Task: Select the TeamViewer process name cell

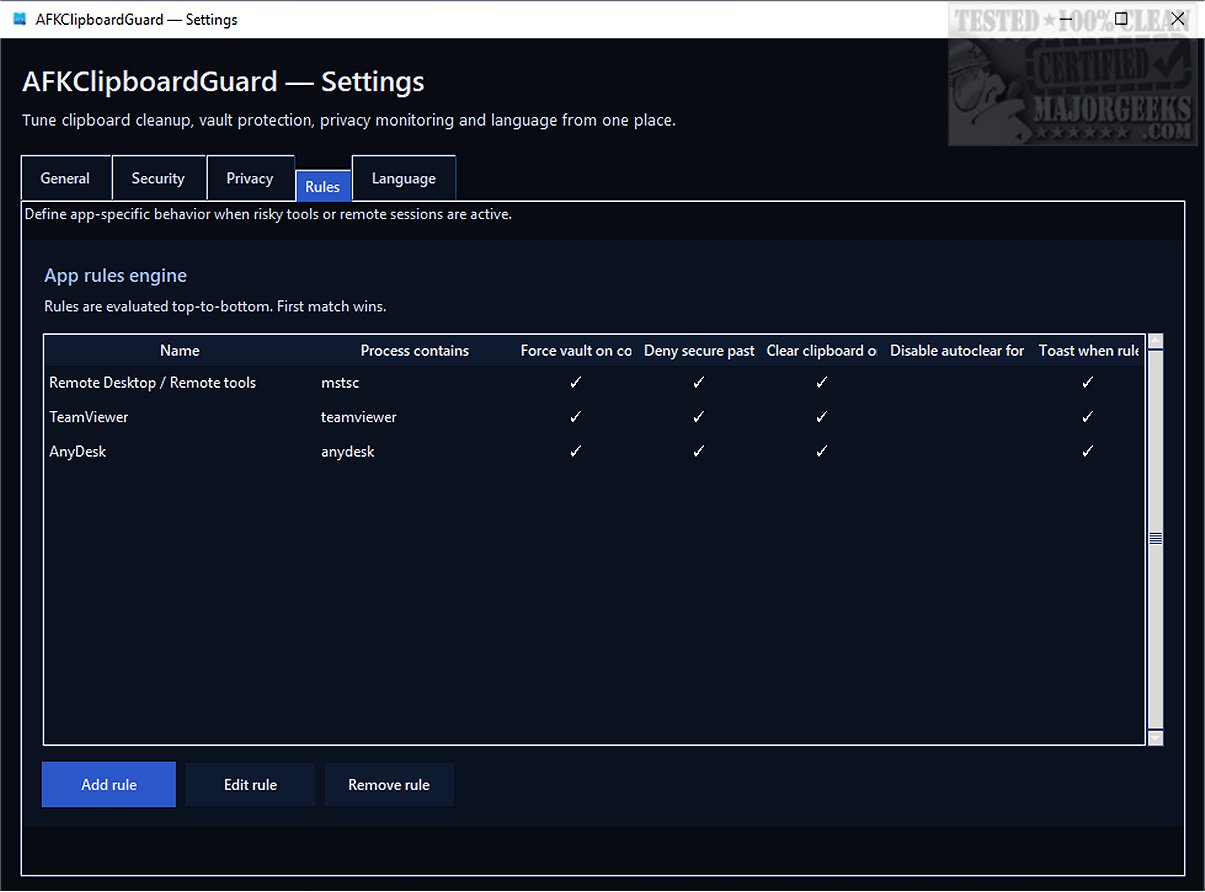Action: coord(359,417)
